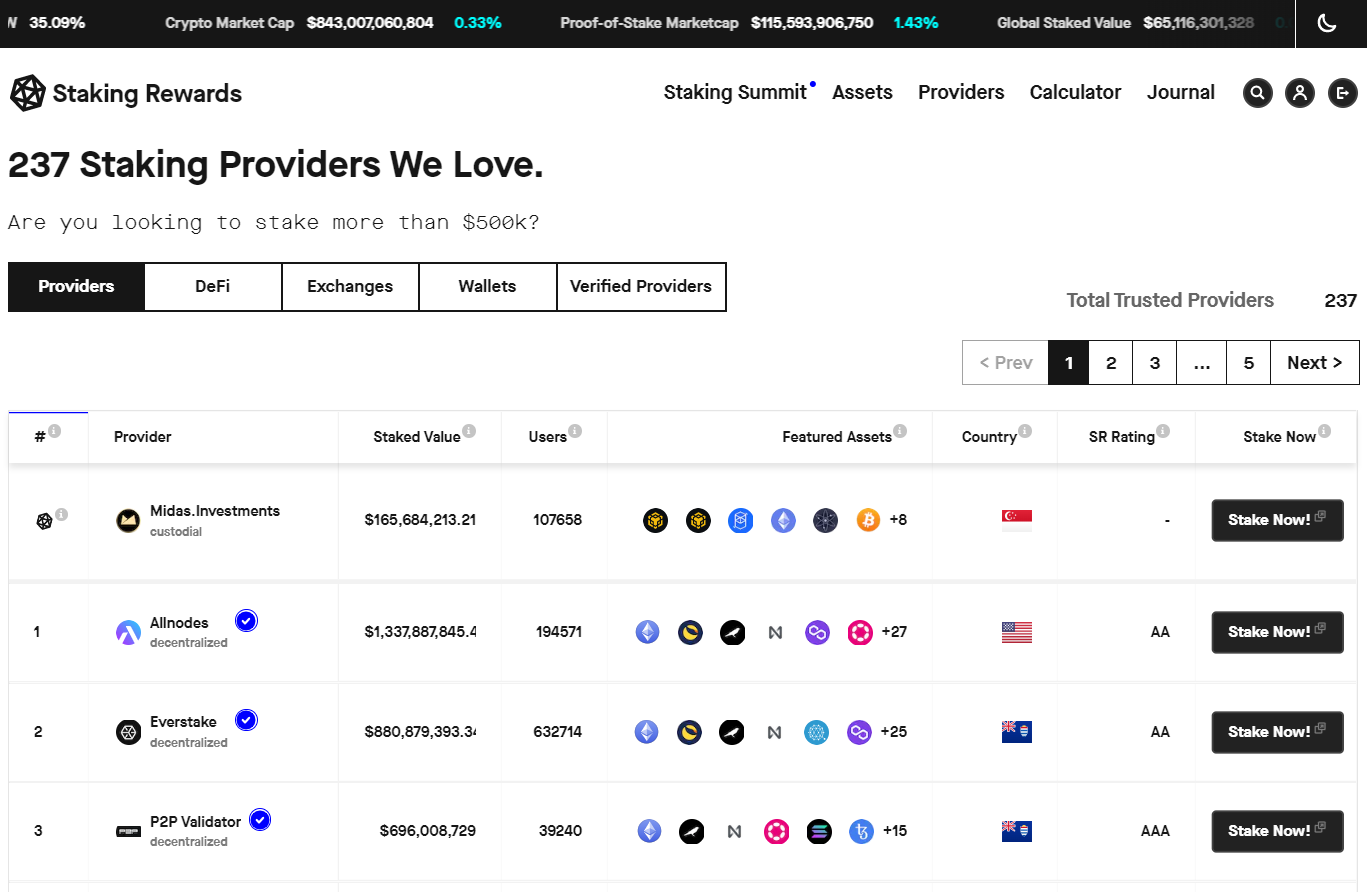Click the Cosmos asset icon in Midas row

825,520
